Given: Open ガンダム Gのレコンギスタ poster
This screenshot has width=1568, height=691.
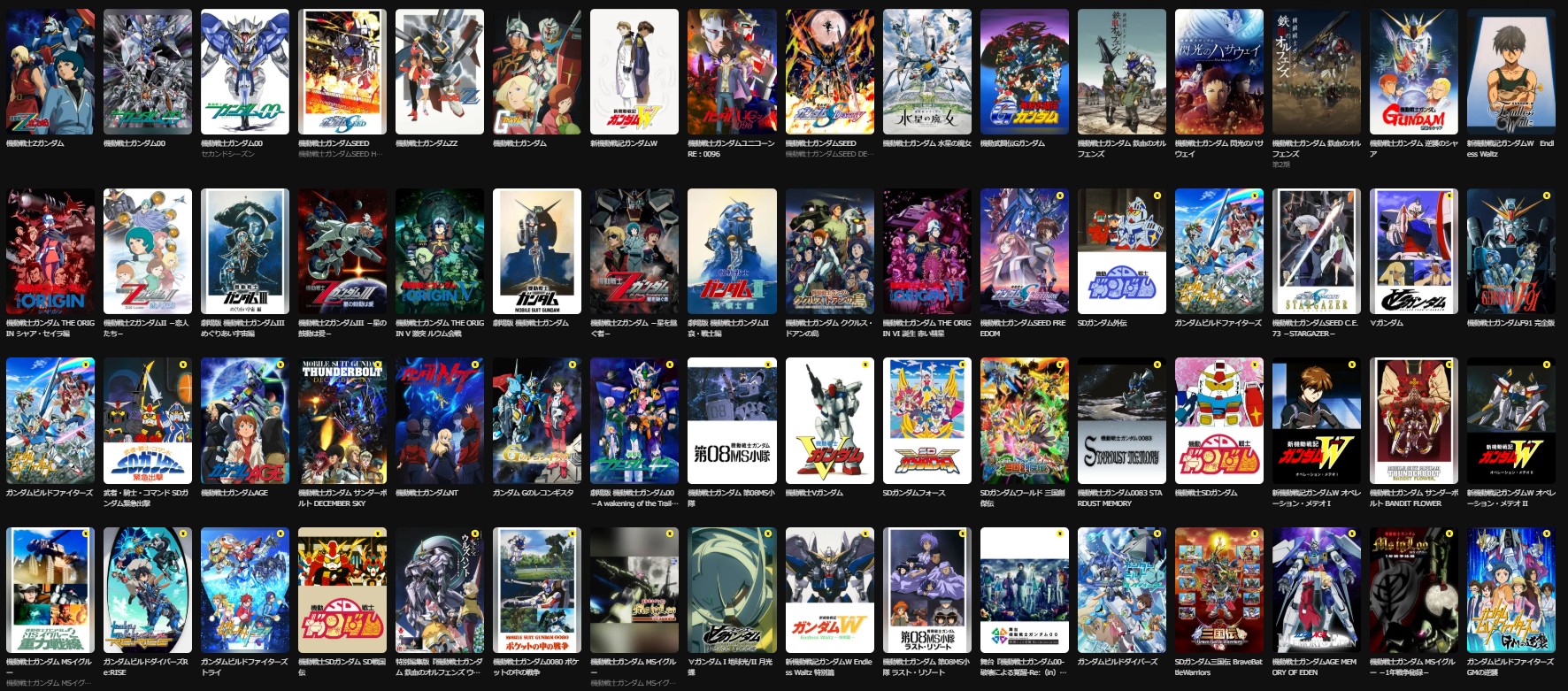Looking at the screenshot, I should coord(537,420).
